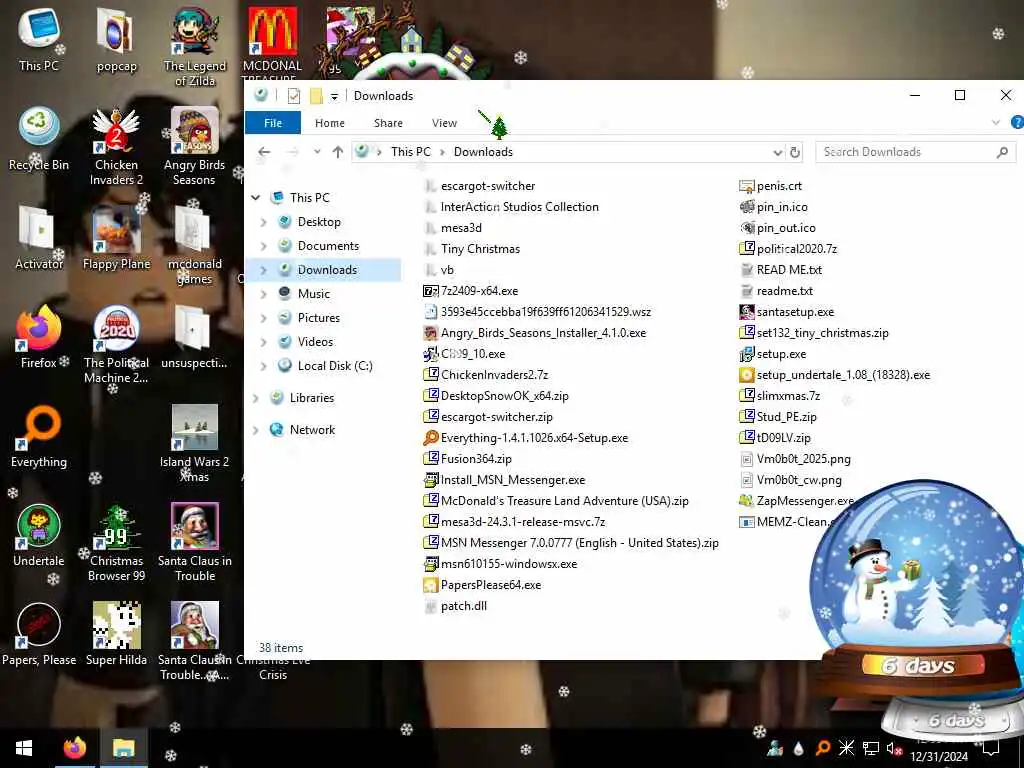This screenshot has height=768, width=1024.
Task: Expand the Network node
Action: 256,430
